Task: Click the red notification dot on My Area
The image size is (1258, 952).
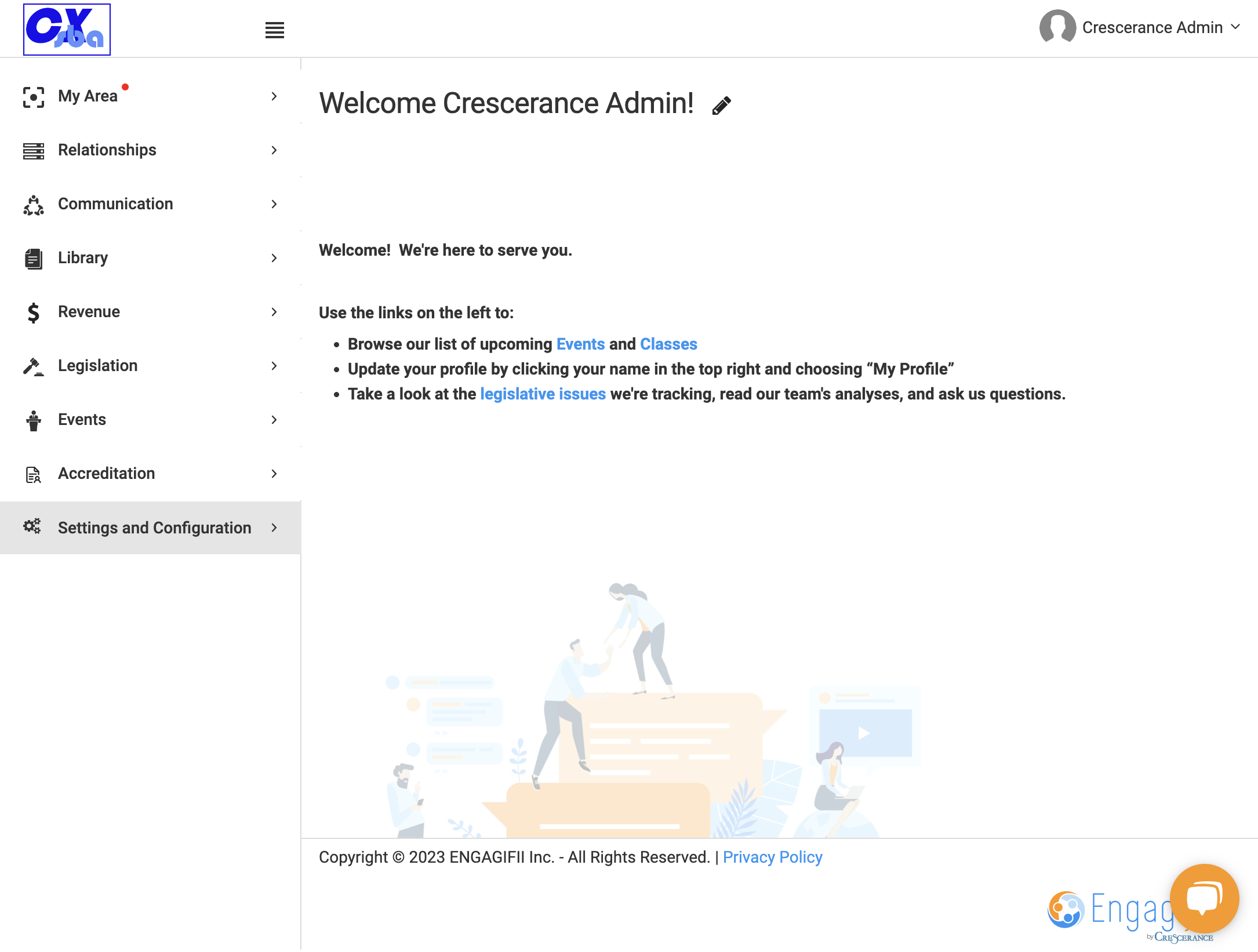Action: 125,87
